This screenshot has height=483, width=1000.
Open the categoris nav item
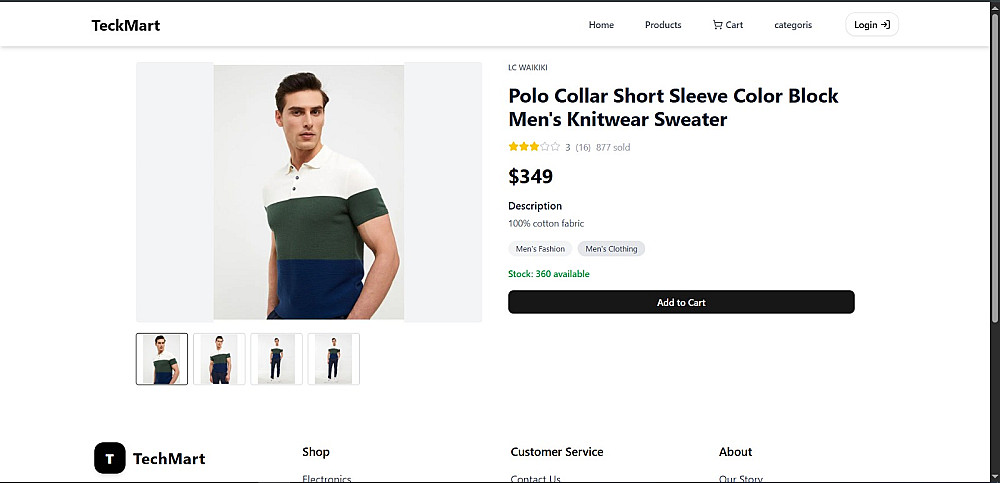(x=793, y=25)
